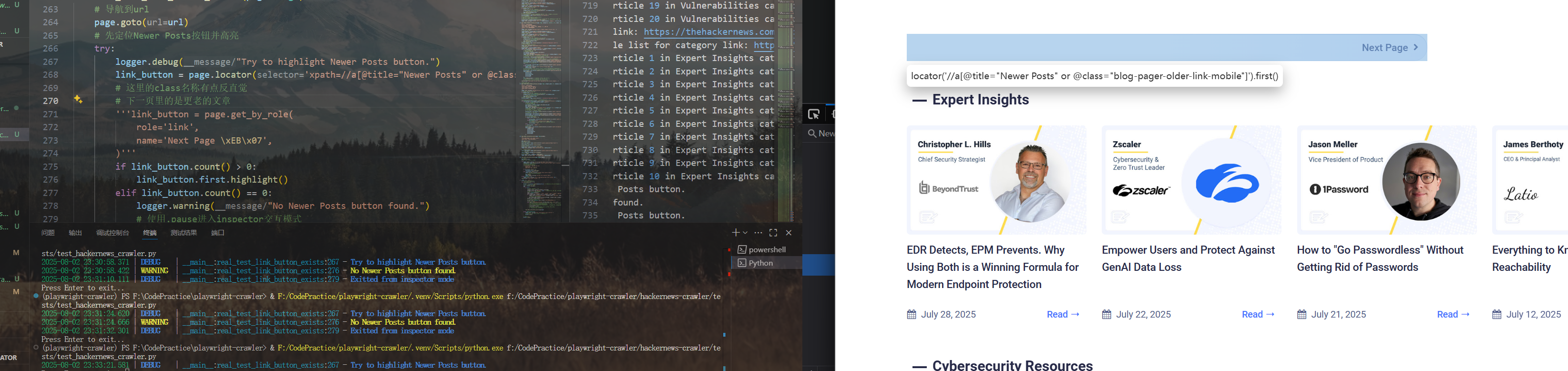
Task: Click the search field starting with New
Action: [820, 134]
